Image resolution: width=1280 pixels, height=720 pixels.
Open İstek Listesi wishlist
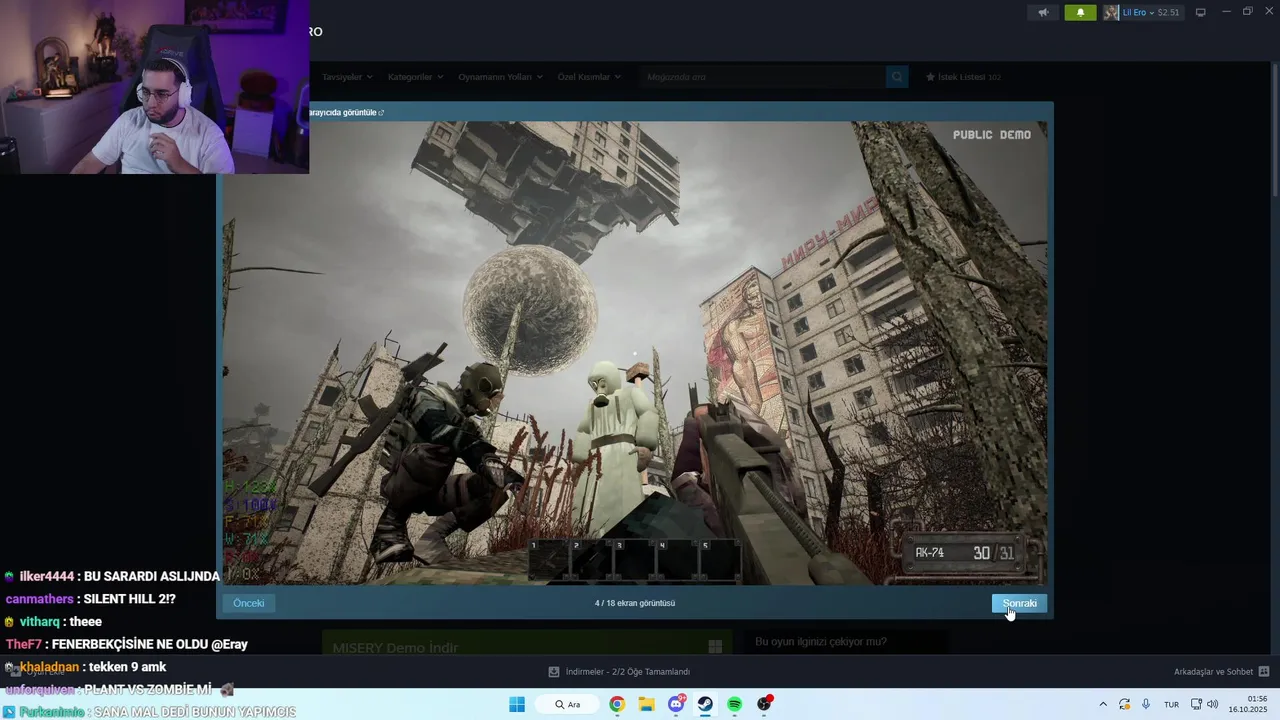coord(963,77)
